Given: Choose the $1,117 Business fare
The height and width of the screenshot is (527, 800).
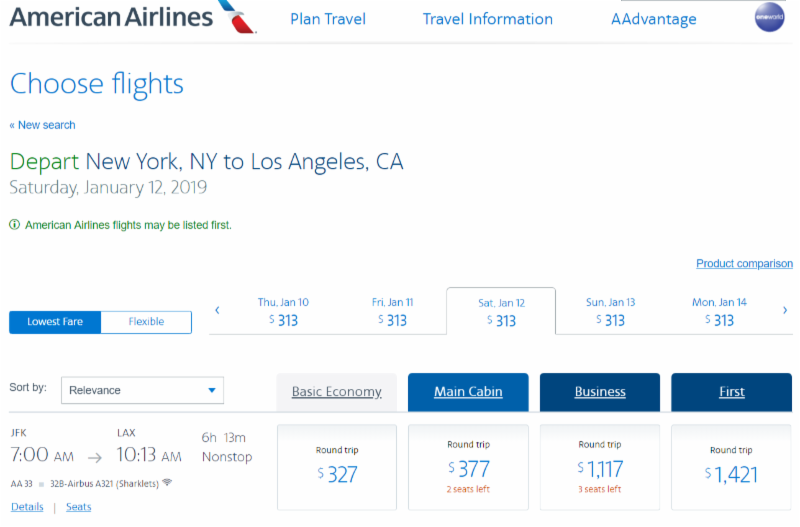Looking at the screenshot, I should click(x=600, y=467).
